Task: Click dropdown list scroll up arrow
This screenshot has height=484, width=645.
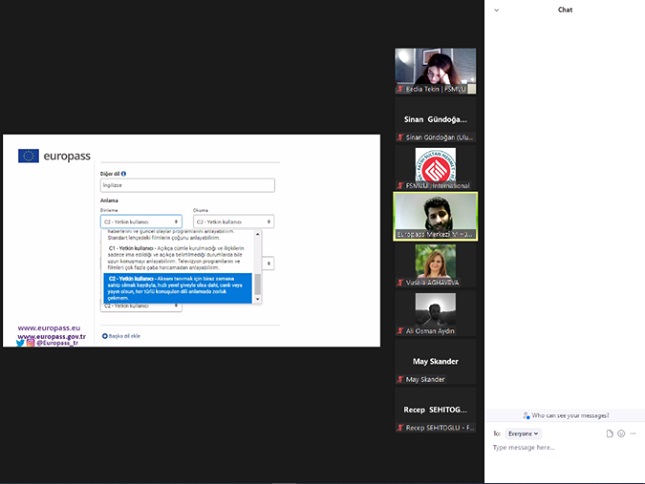Action: pos(258,234)
